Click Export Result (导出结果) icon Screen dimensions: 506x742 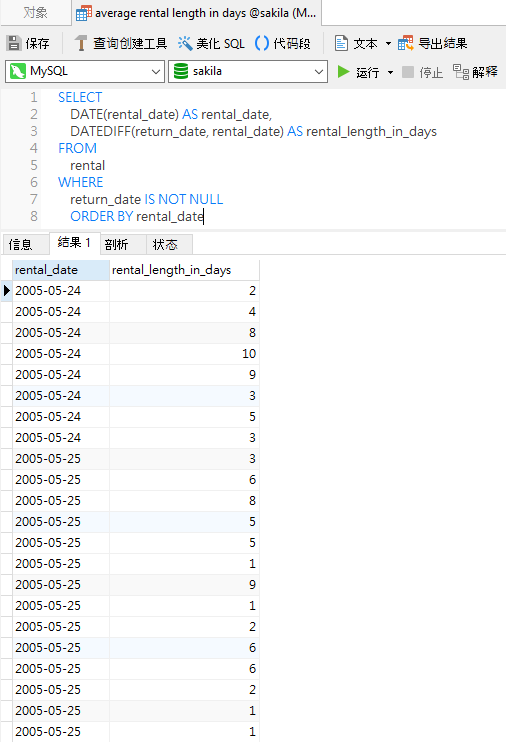pyautogui.click(x=405, y=44)
